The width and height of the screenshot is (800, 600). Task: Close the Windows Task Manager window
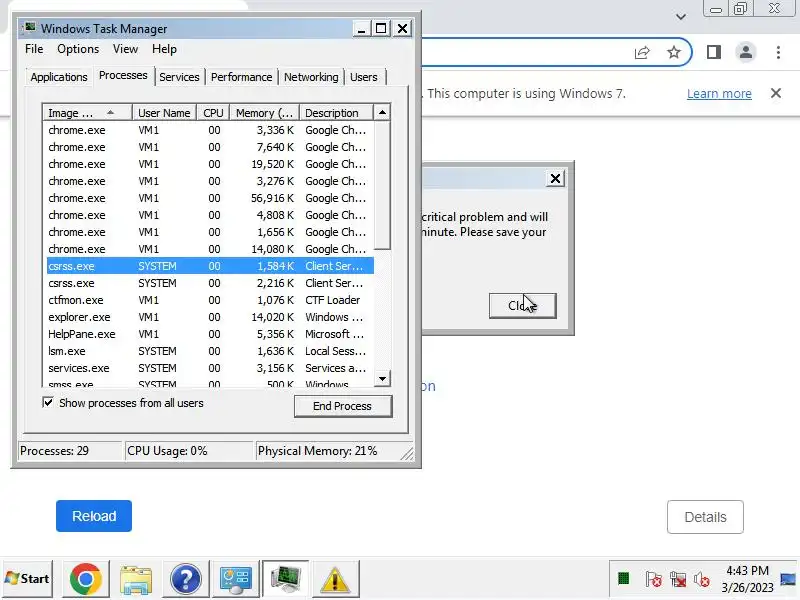(x=403, y=29)
